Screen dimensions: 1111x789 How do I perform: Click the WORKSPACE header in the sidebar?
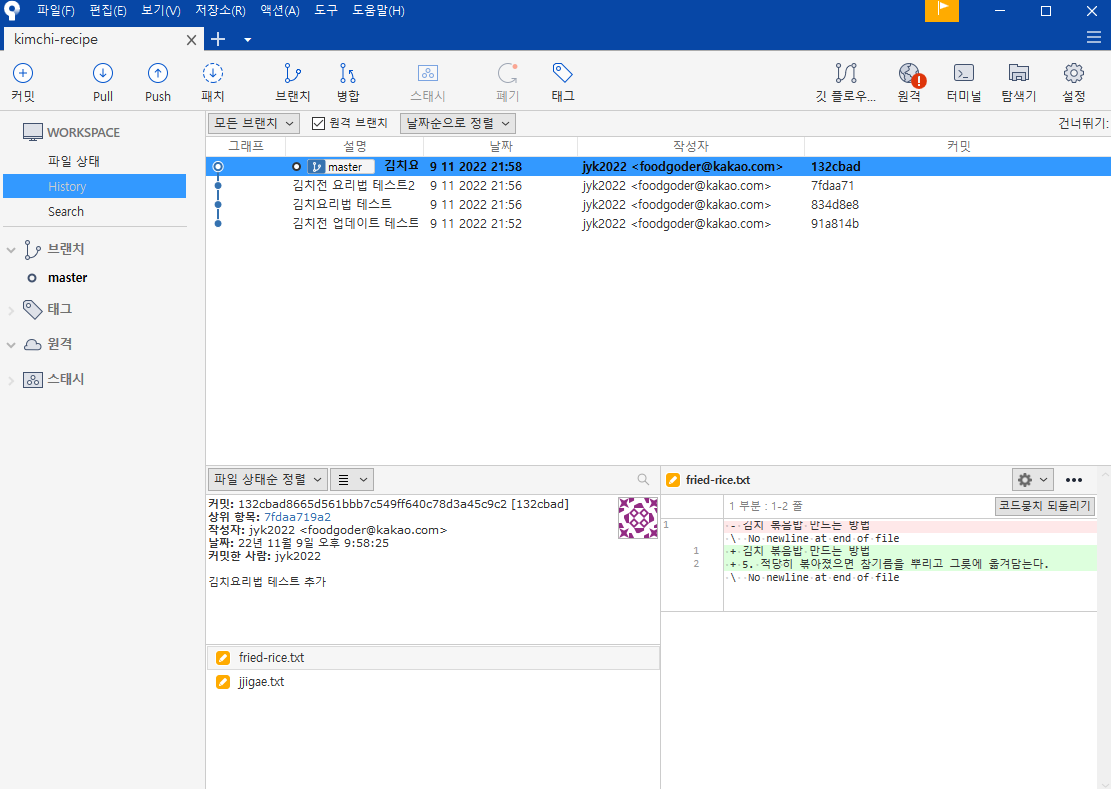[x=71, y=132]
